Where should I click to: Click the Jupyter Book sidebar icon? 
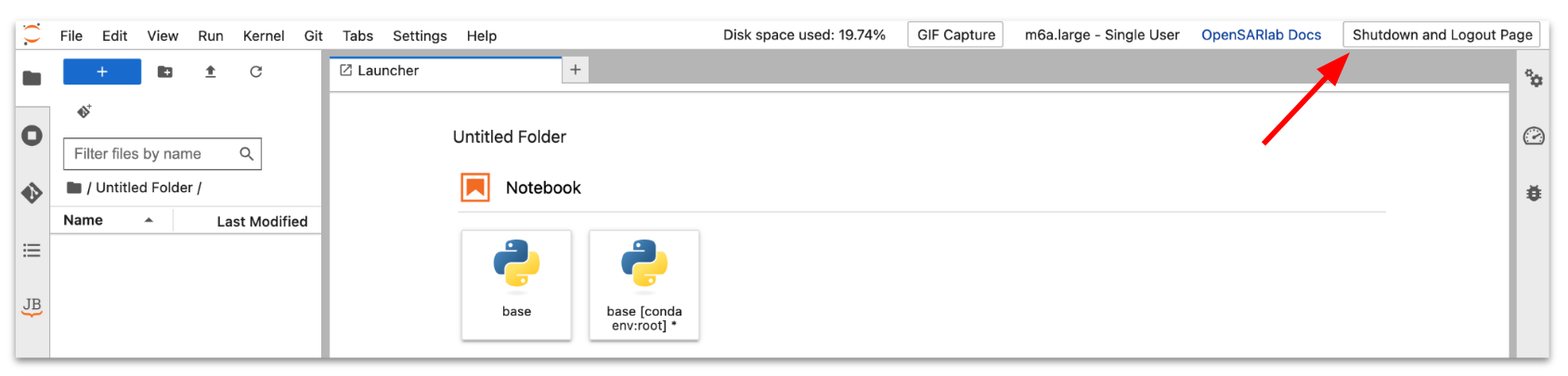[x=32, y=306]
